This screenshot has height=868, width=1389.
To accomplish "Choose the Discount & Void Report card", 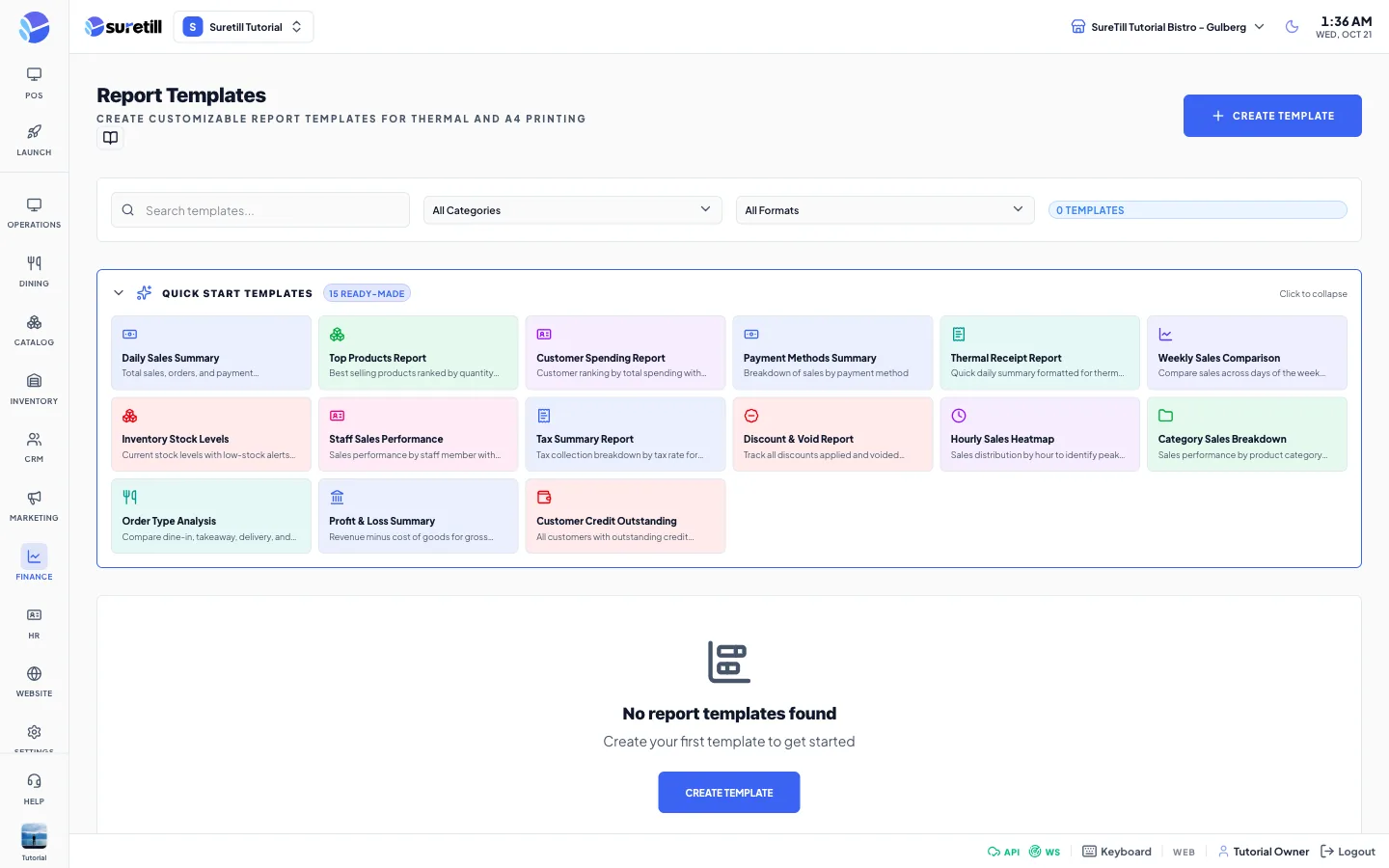I will 832,435.
